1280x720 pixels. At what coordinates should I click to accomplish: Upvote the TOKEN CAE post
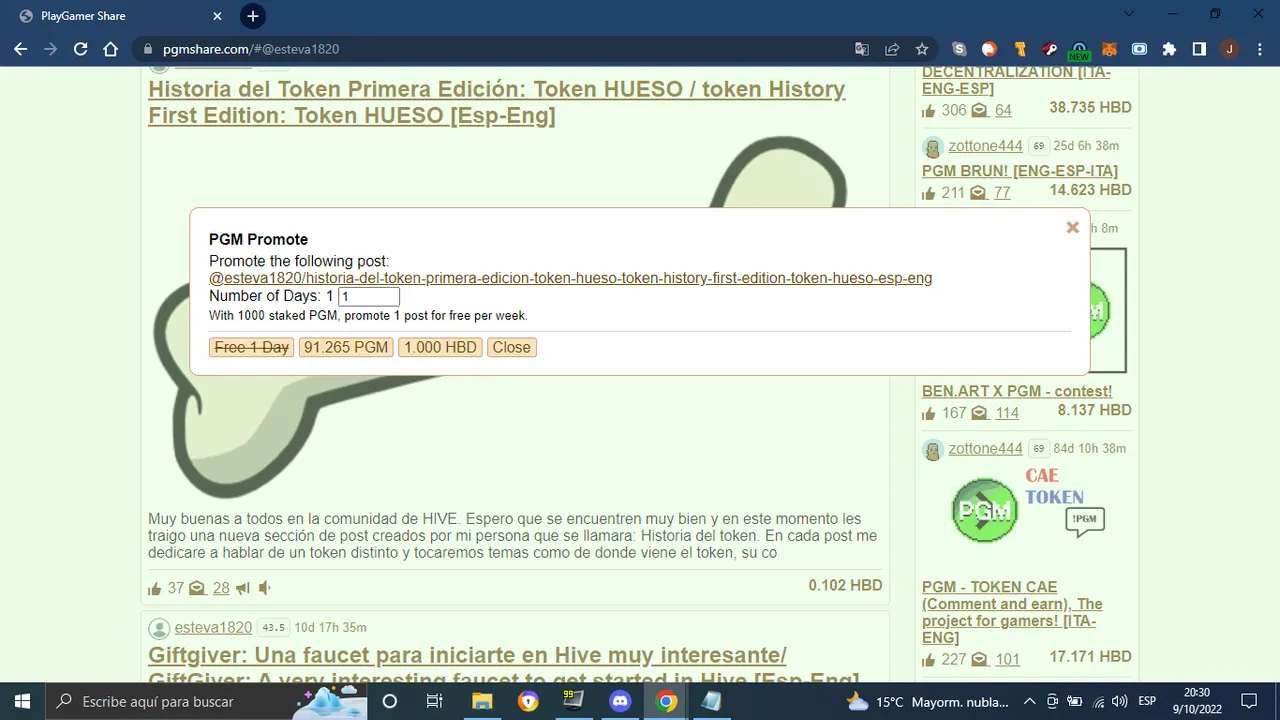929,659
